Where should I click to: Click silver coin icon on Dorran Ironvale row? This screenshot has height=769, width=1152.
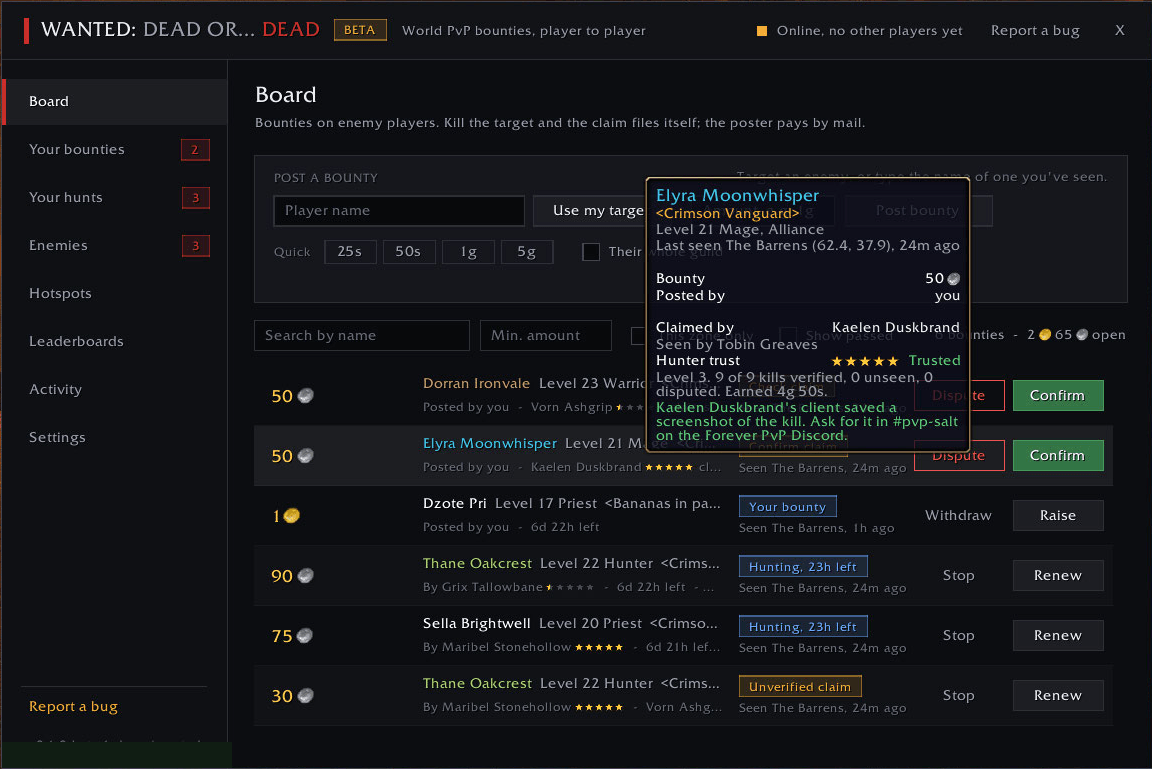click(x=306, y=396)
